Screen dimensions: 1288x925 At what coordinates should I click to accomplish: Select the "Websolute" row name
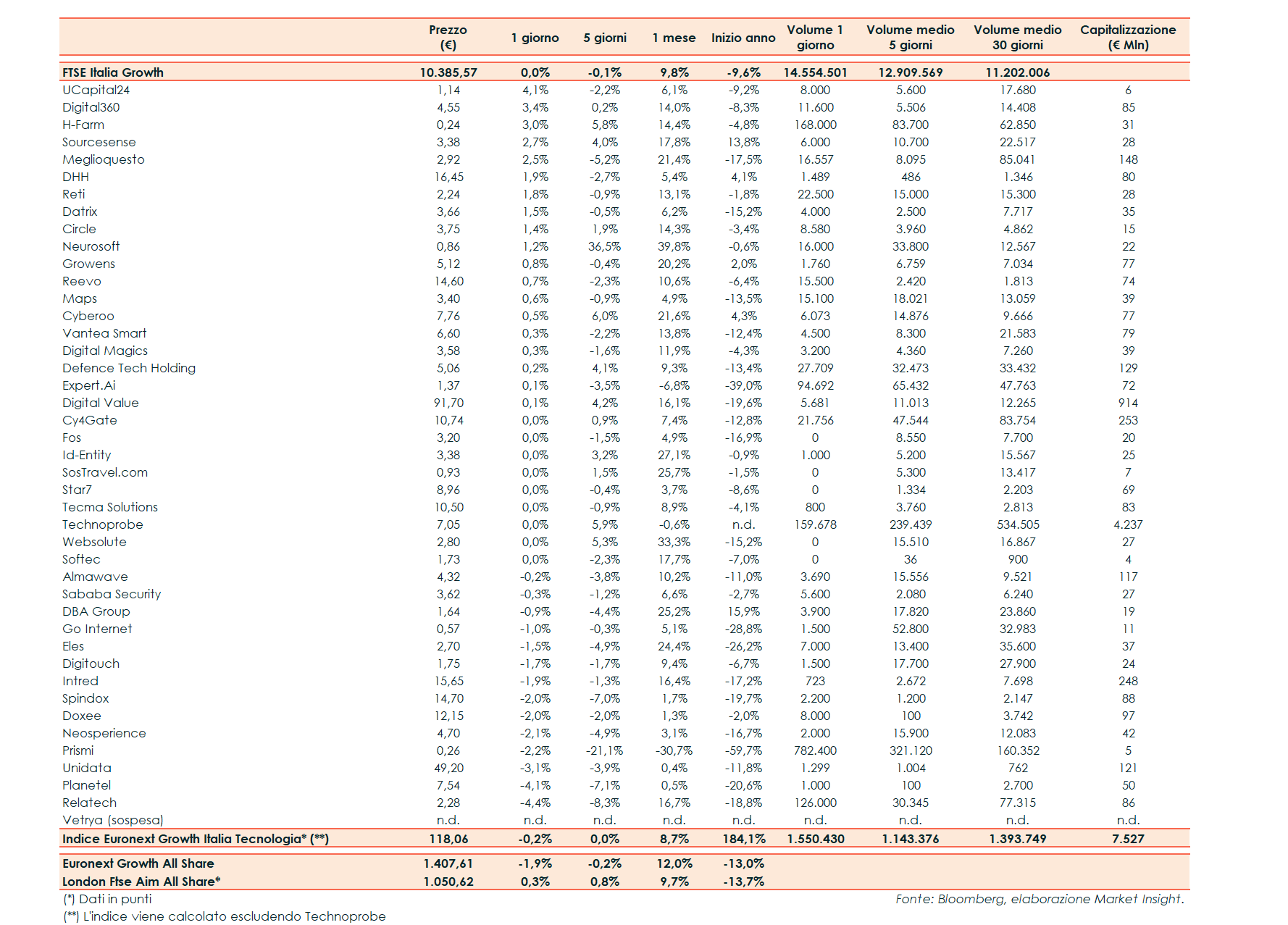coord(94,542)
